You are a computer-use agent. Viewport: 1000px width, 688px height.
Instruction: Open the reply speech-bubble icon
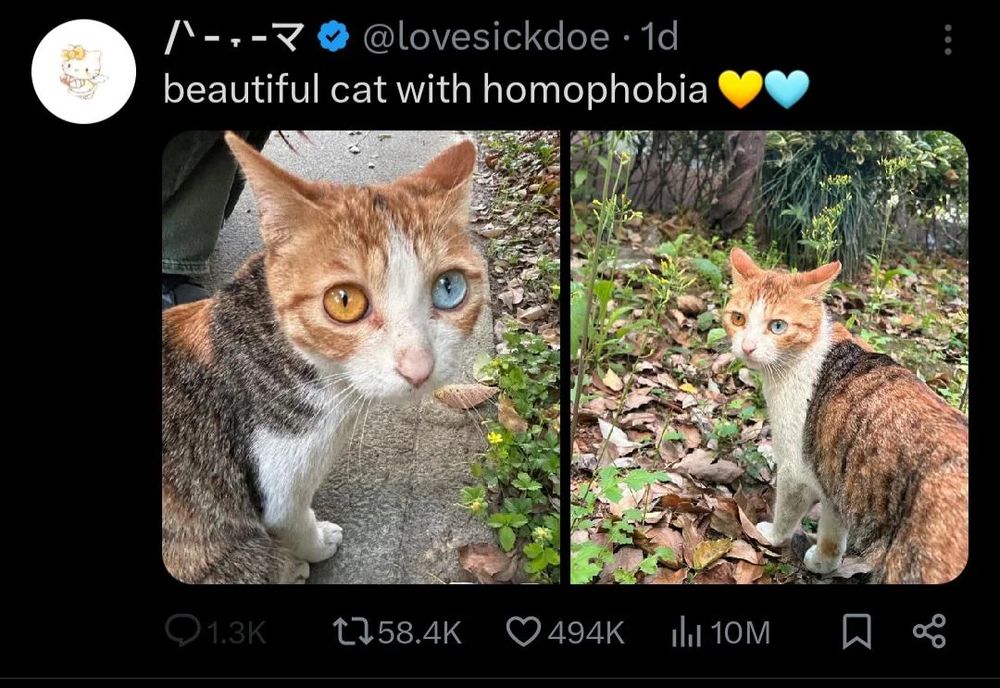(x=184, y=631)
